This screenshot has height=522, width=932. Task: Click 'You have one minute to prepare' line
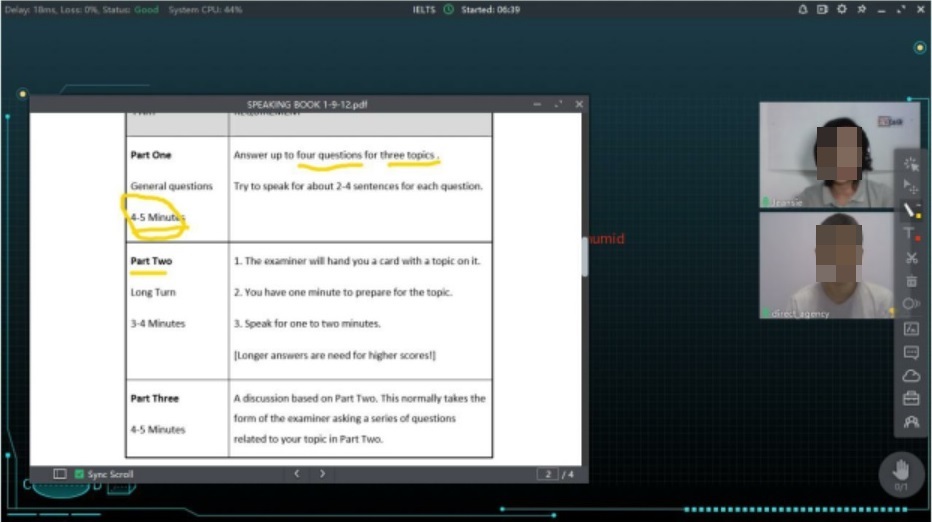pyautogui.click(x=342, y=293)
